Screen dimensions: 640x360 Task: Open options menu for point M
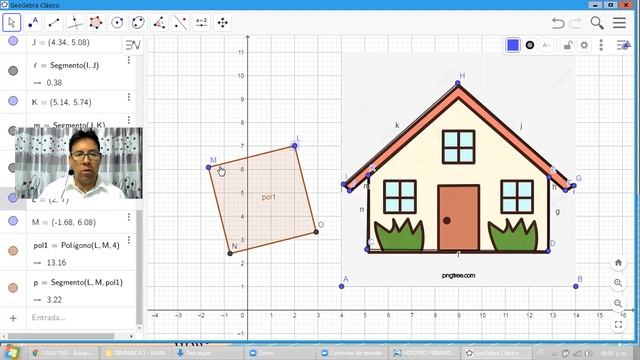[x=129, y=217]
